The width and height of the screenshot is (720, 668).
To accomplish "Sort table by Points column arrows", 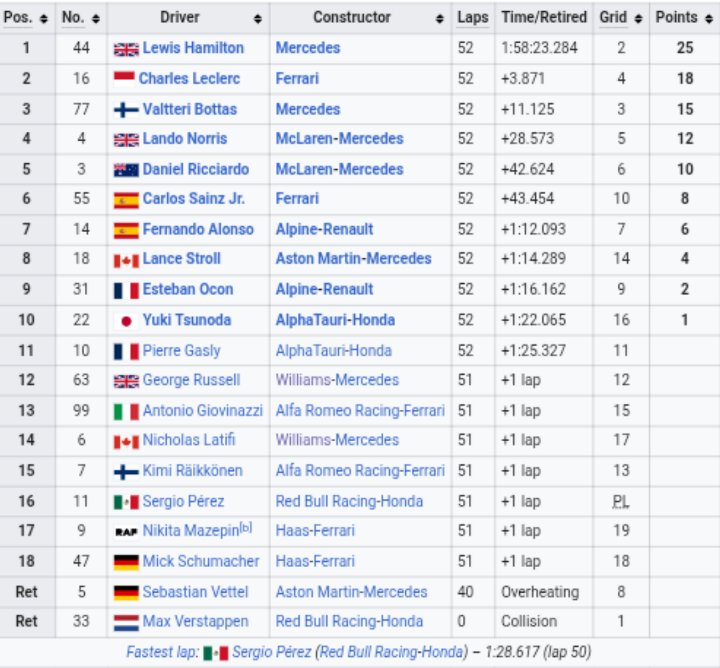I will point(709,19).
